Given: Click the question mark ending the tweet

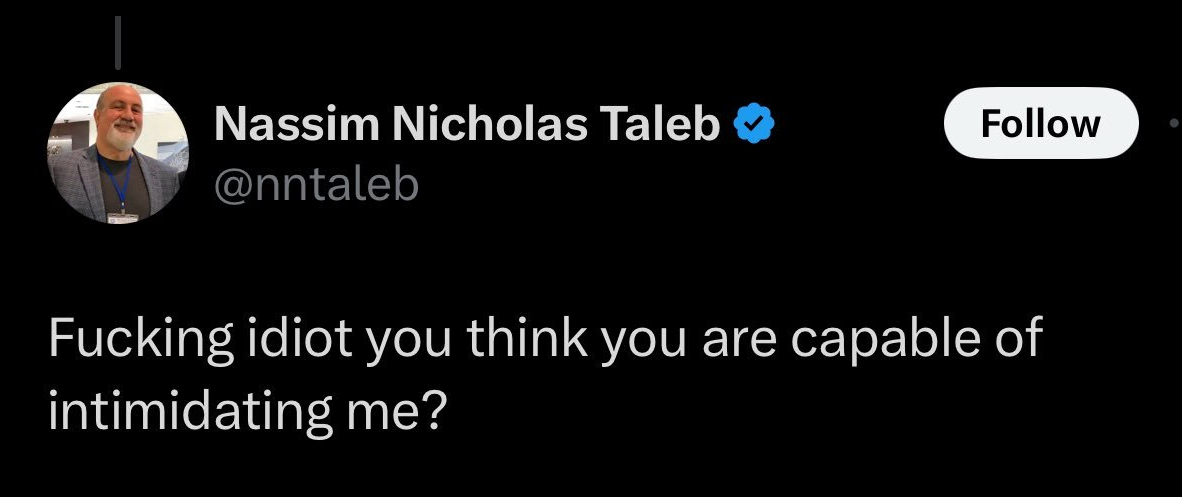Looking at the screenshot, I should 432,410.
